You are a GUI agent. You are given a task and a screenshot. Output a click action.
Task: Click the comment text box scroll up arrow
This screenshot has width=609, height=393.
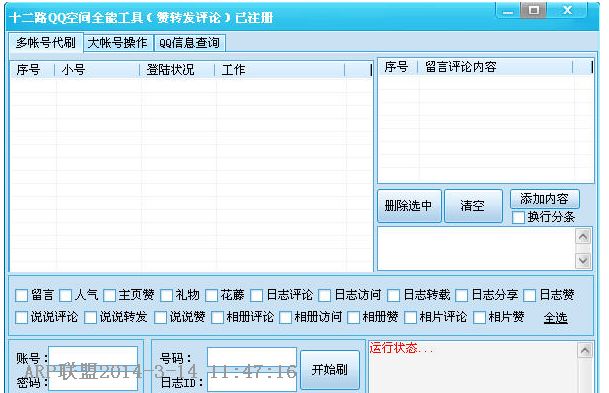(x=583, y=236)
